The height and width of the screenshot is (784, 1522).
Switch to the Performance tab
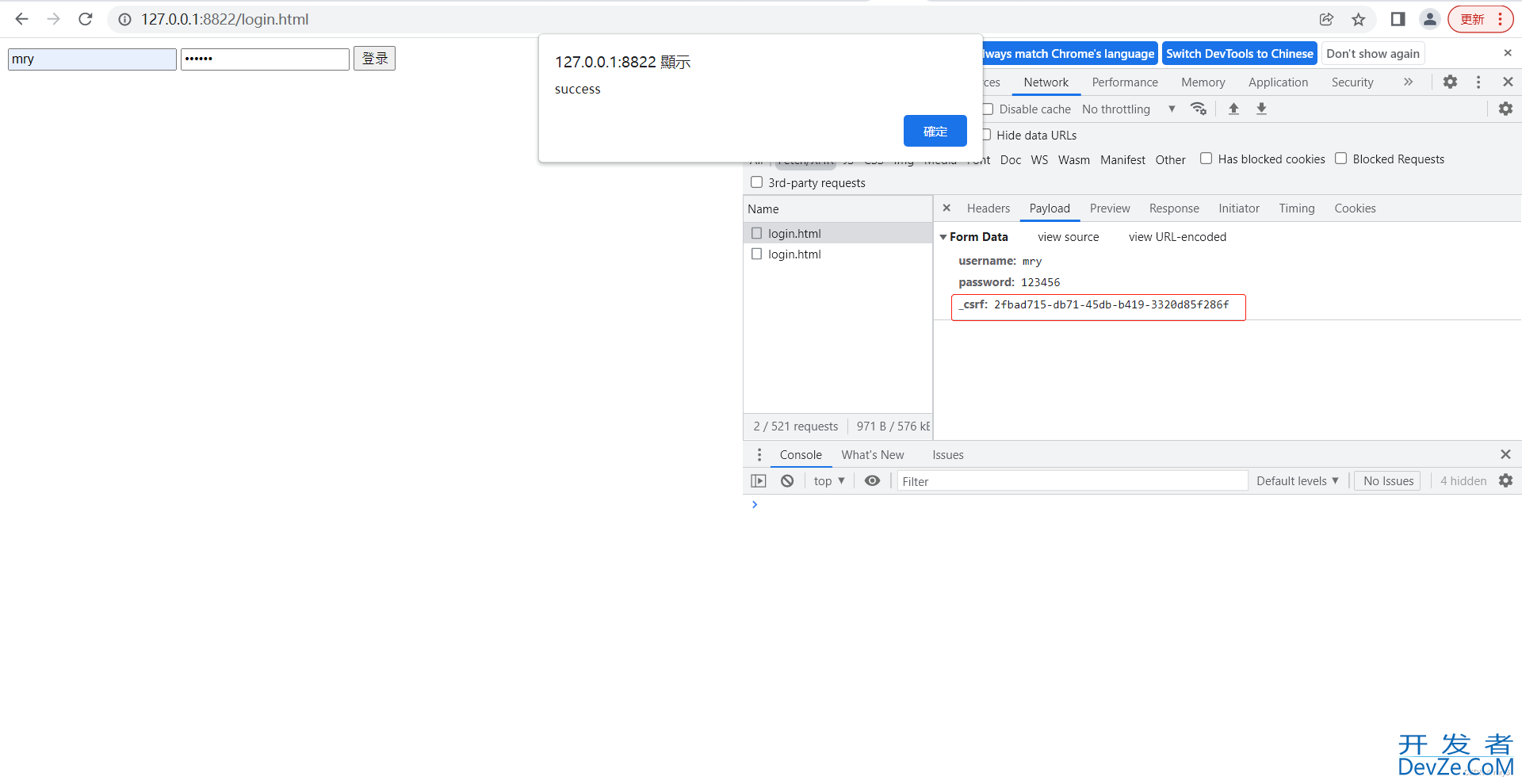pyautogui.click(x=1125, y=82)
